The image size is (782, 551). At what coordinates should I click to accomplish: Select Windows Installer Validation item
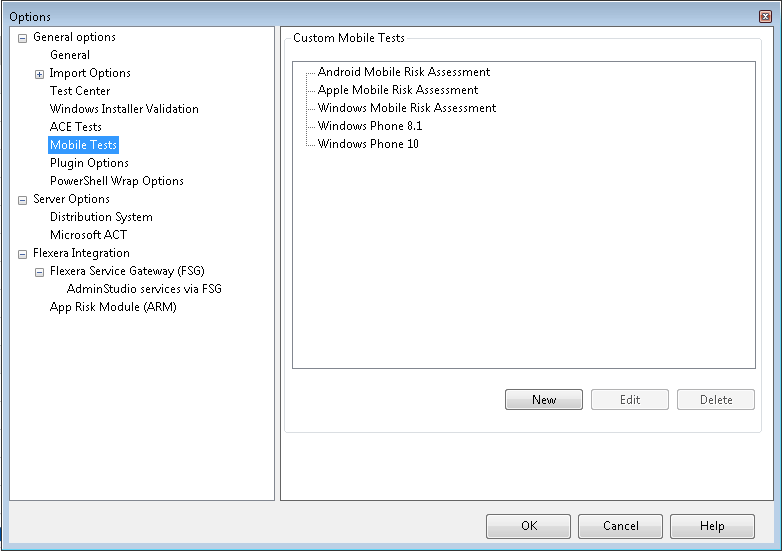click(124, 109)
